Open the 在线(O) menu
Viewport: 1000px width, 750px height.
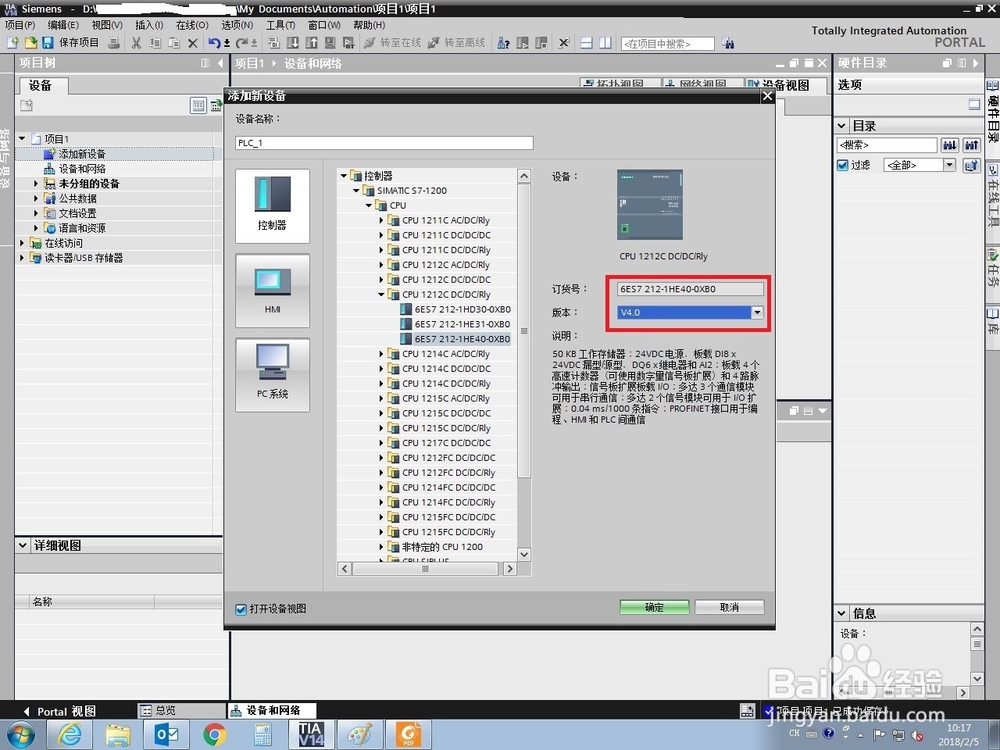pos(192,25)
